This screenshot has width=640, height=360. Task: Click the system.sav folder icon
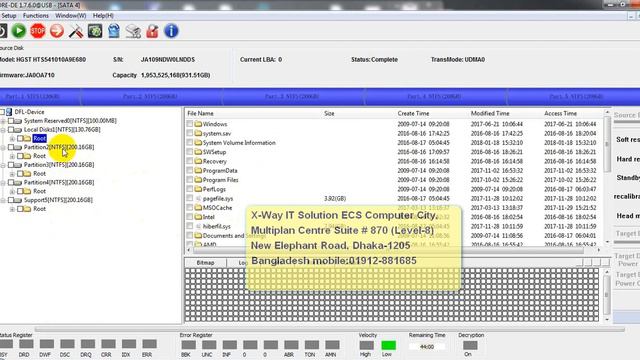pos(198,133)
